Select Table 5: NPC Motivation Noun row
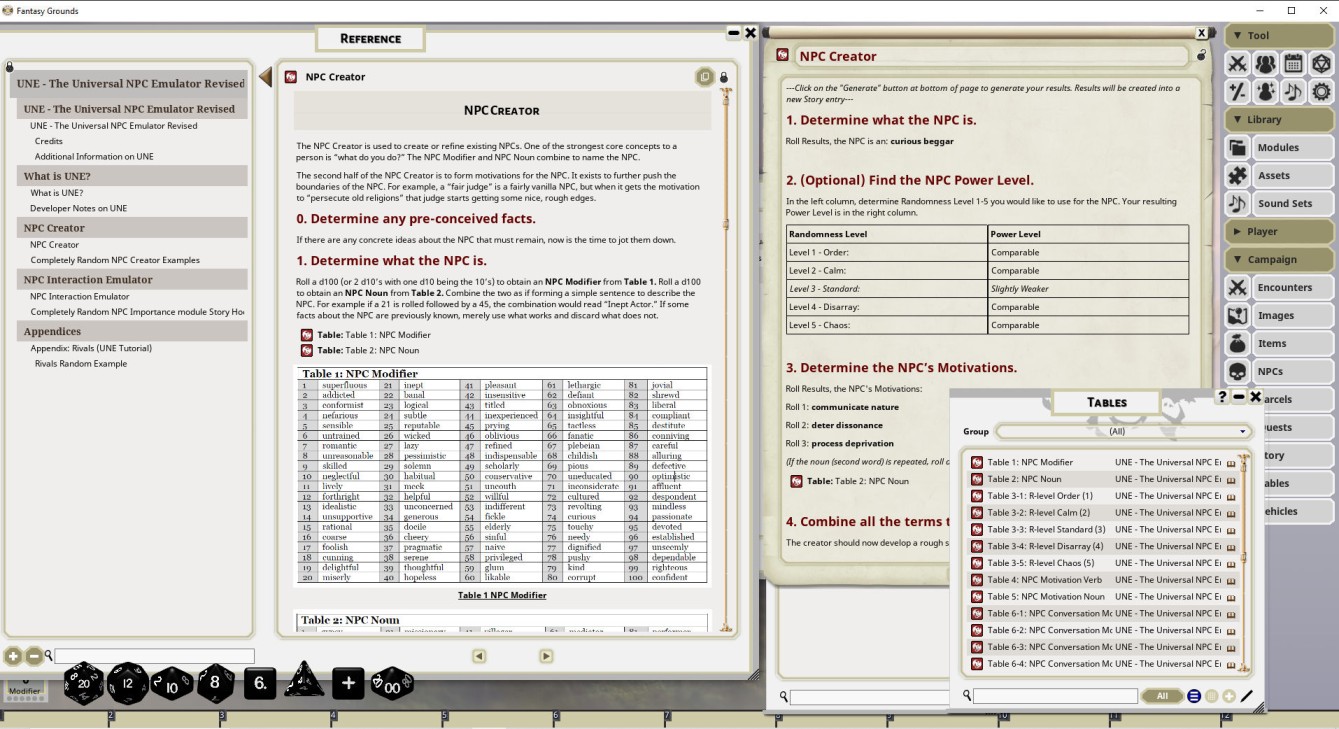1339x729 pixels. click(x=1104, y=597)
